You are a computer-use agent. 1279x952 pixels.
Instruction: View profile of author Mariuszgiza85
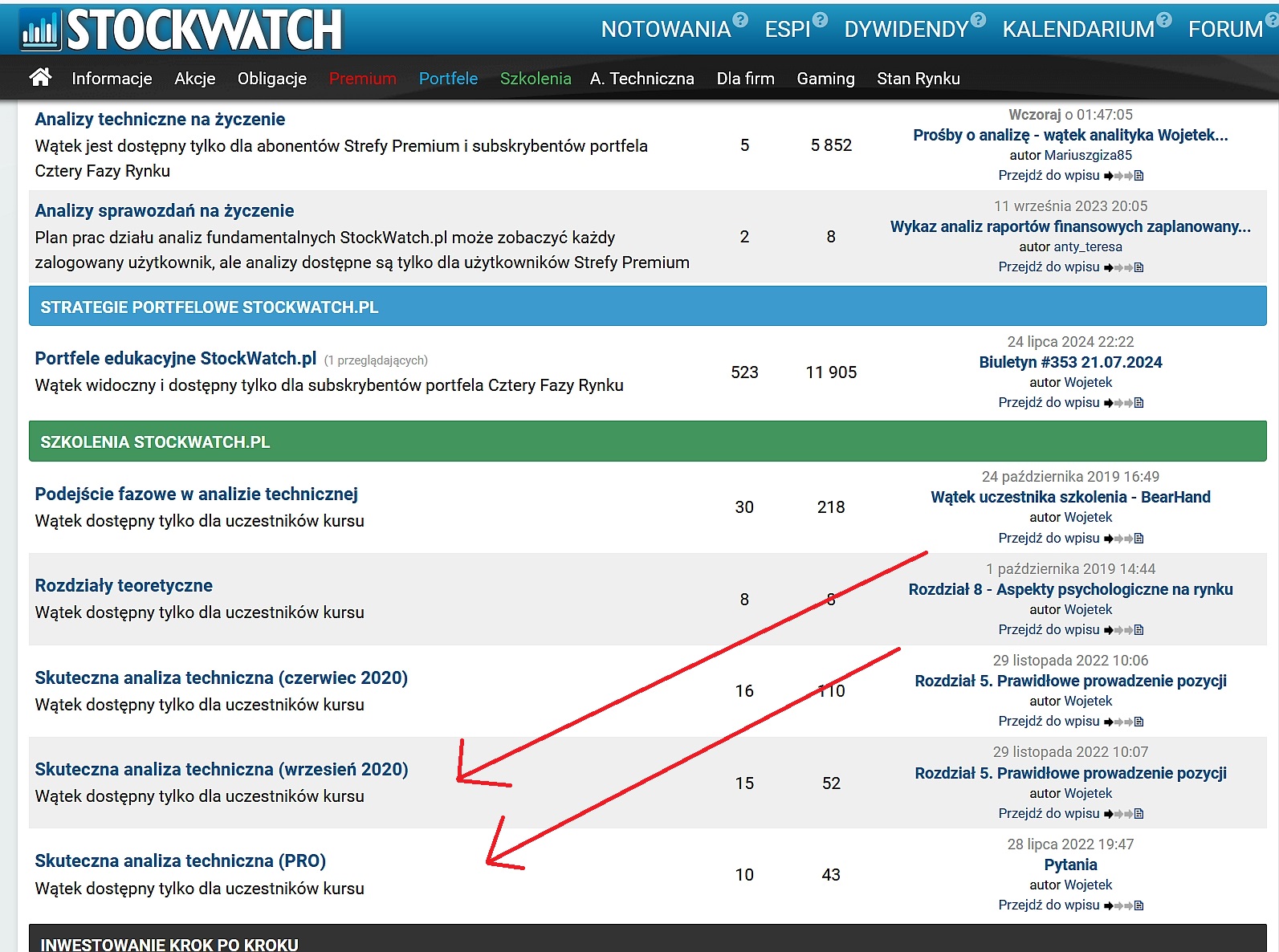1088,156
